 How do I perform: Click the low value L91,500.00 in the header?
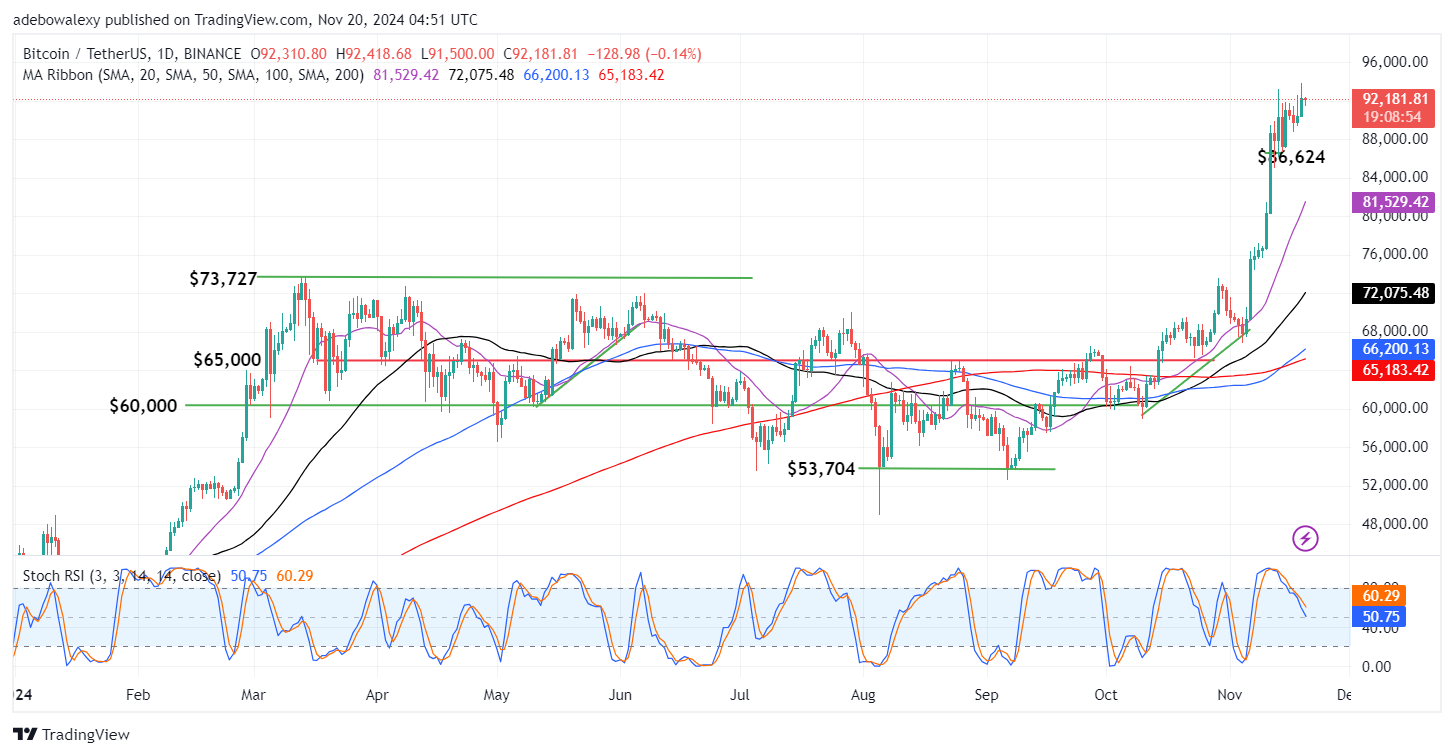pyautogui.click(x=456, y=54)
